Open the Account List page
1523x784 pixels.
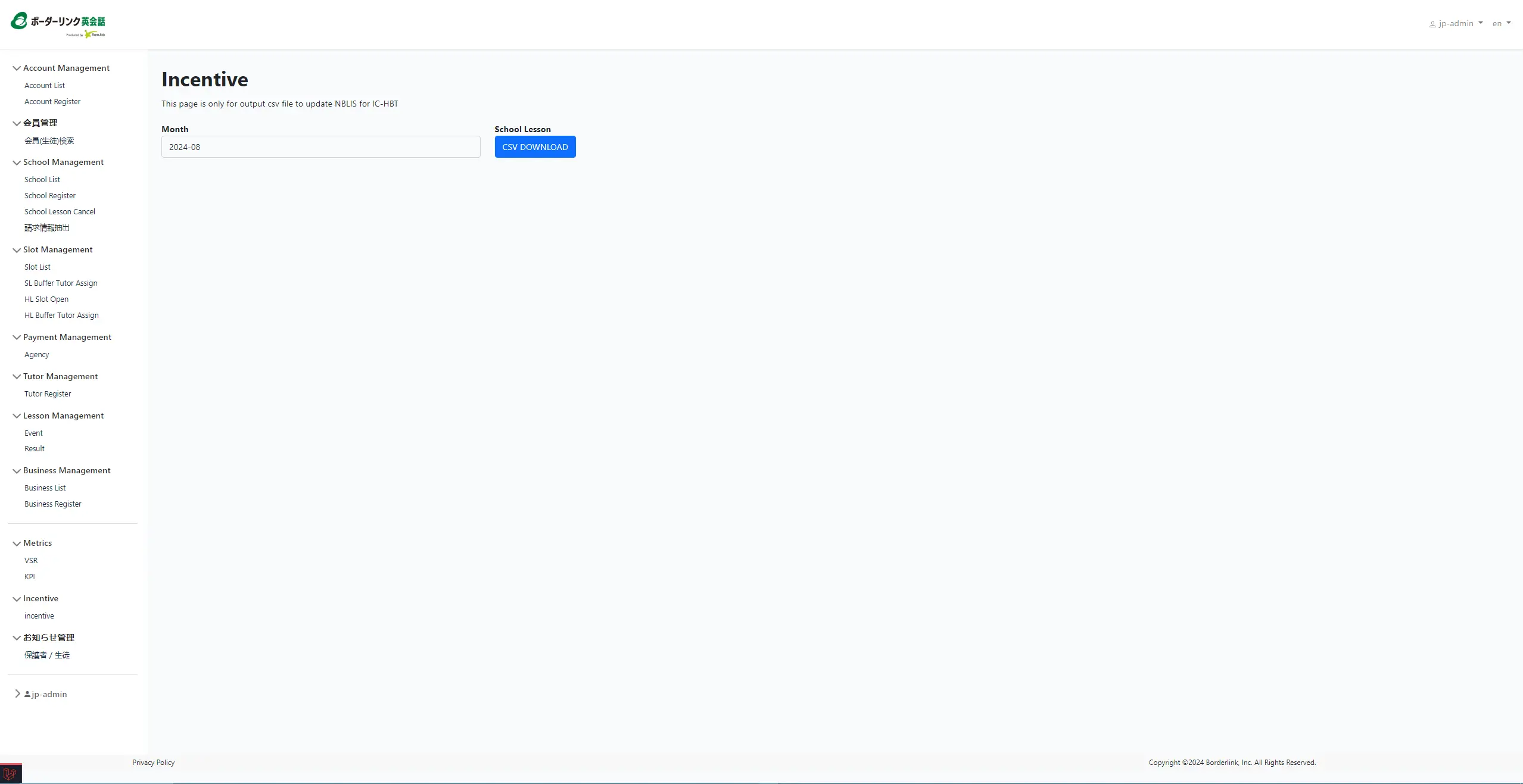(x=45, y=86)
